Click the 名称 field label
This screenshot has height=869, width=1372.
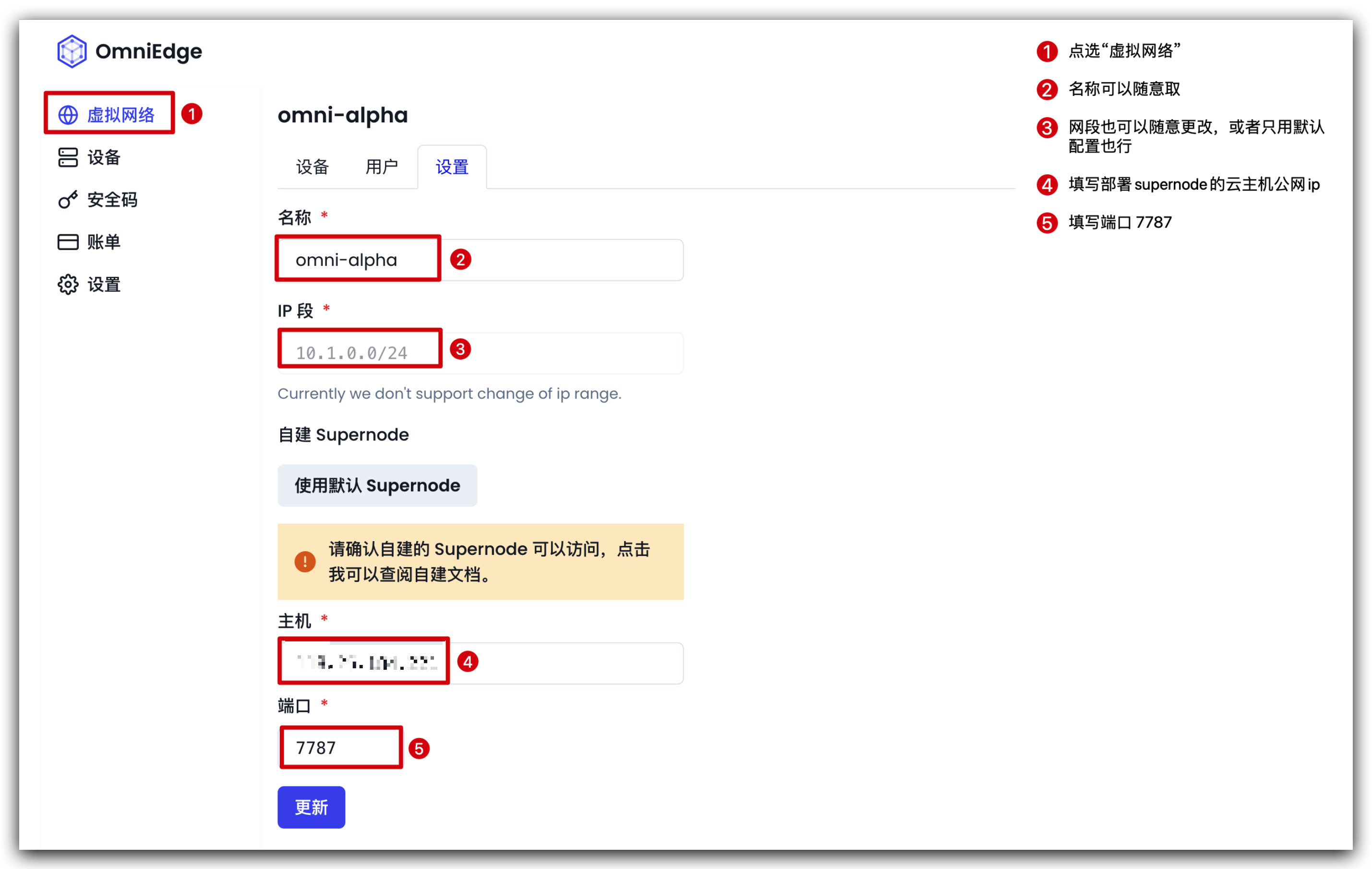pyautogui.click(x=295, y=217)
